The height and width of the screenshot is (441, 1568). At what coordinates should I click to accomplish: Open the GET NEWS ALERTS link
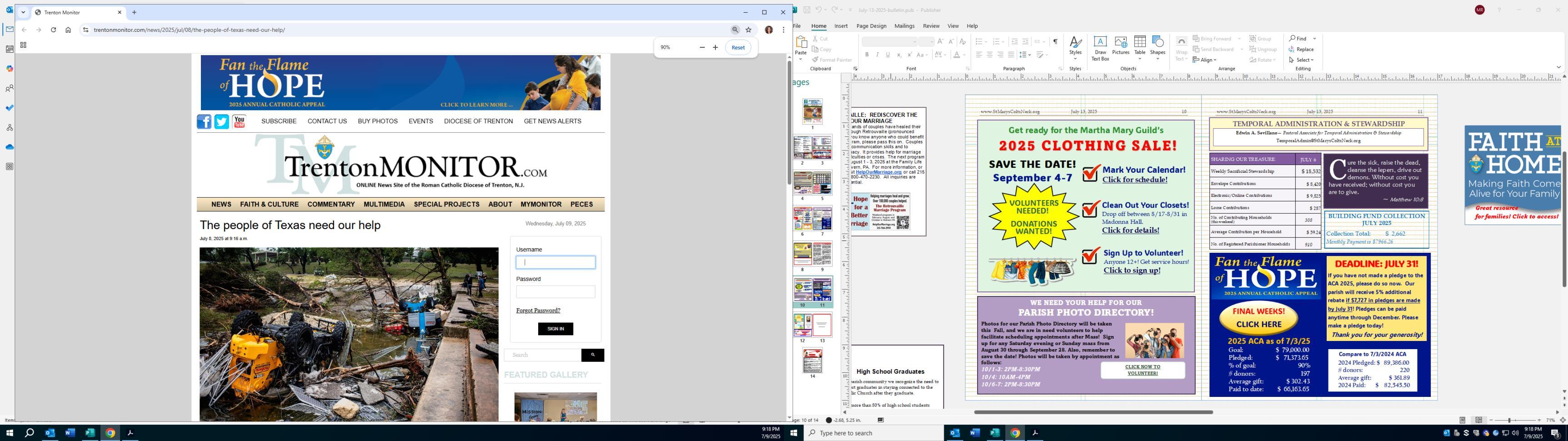(553, 121)
